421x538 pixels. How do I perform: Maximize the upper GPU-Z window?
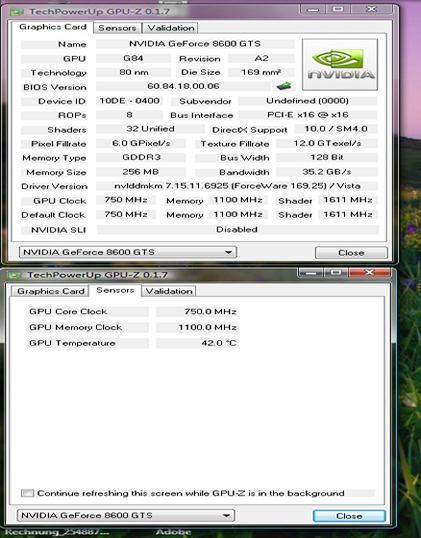[x=338, y=9]
